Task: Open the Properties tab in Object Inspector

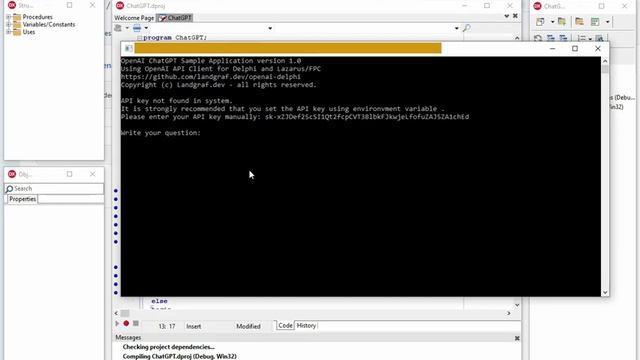Action: coord(22,199)
